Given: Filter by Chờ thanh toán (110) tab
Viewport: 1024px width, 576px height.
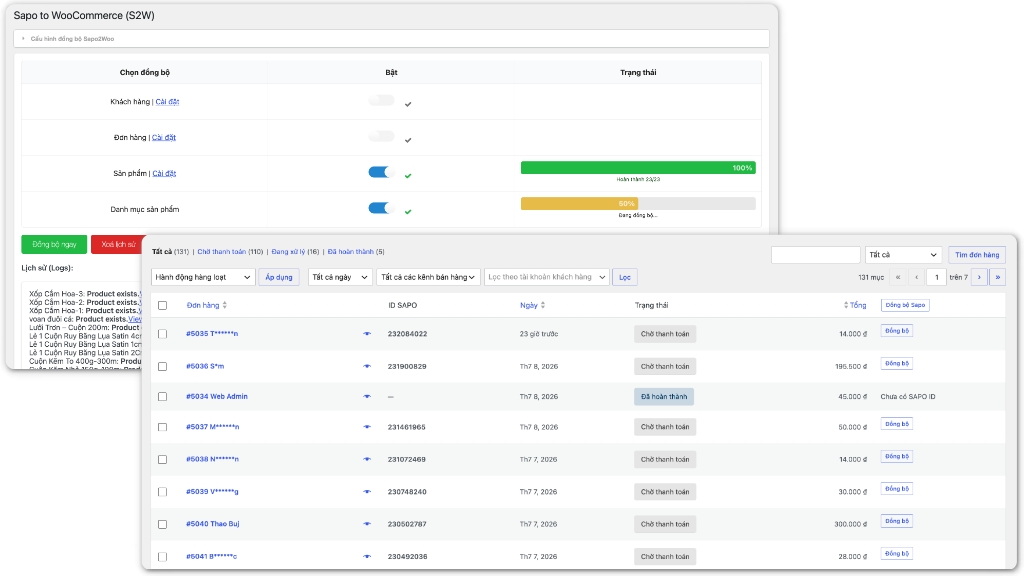Looking at the screenshot, I should click(230, 251).
